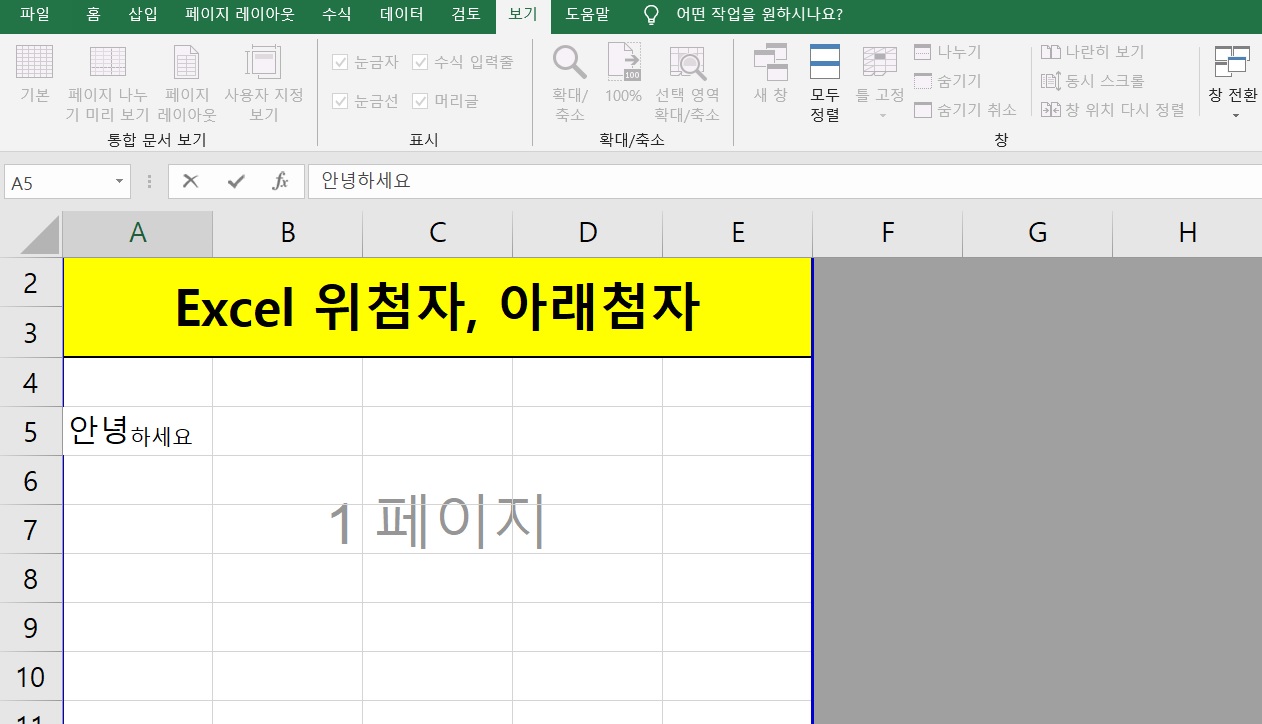
Task: Switch to the Review (검토) tab
Action: [x=466, y=15]
